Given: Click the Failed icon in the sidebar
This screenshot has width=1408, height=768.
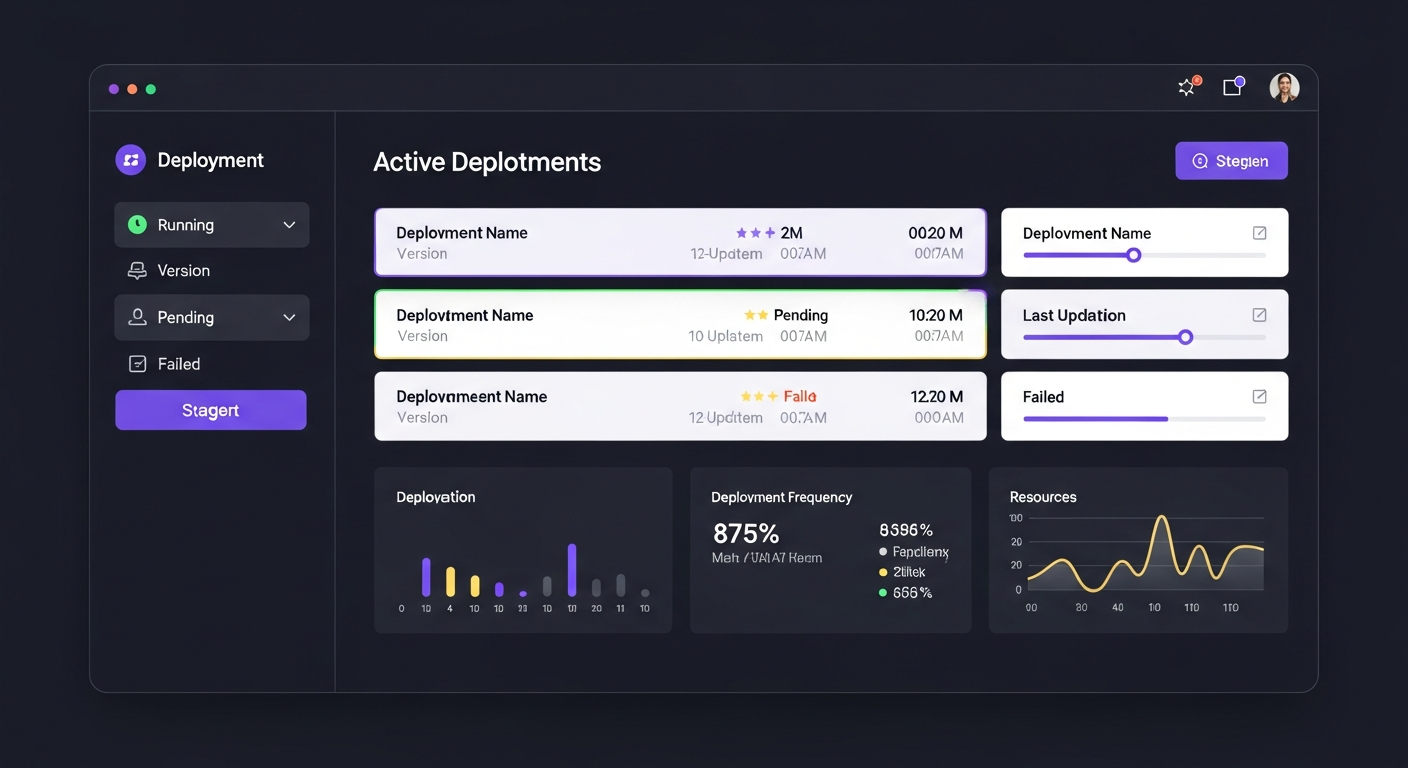Looking at the screenshot, I should coord(138,364).
